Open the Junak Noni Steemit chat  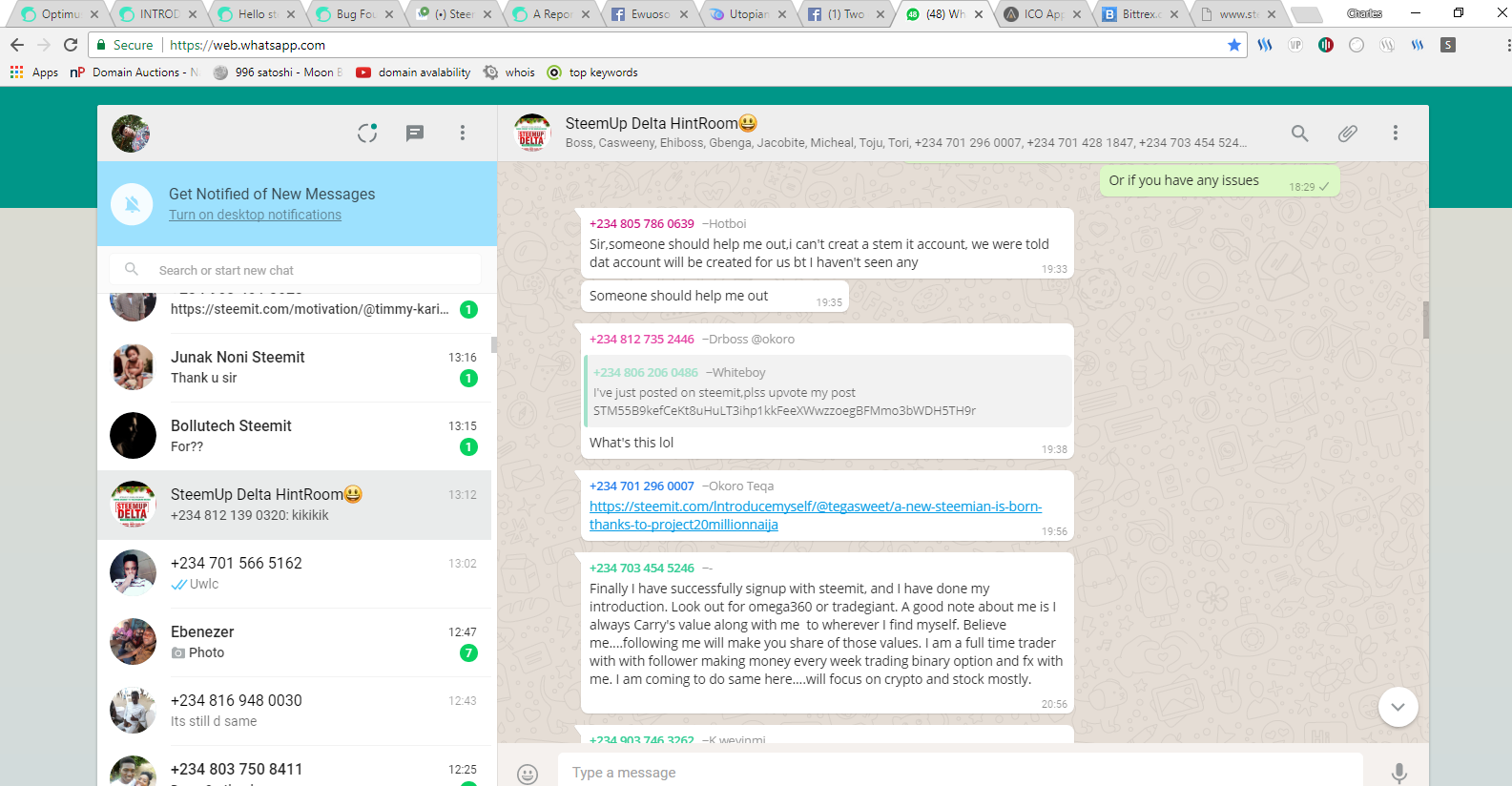point(295,367)
